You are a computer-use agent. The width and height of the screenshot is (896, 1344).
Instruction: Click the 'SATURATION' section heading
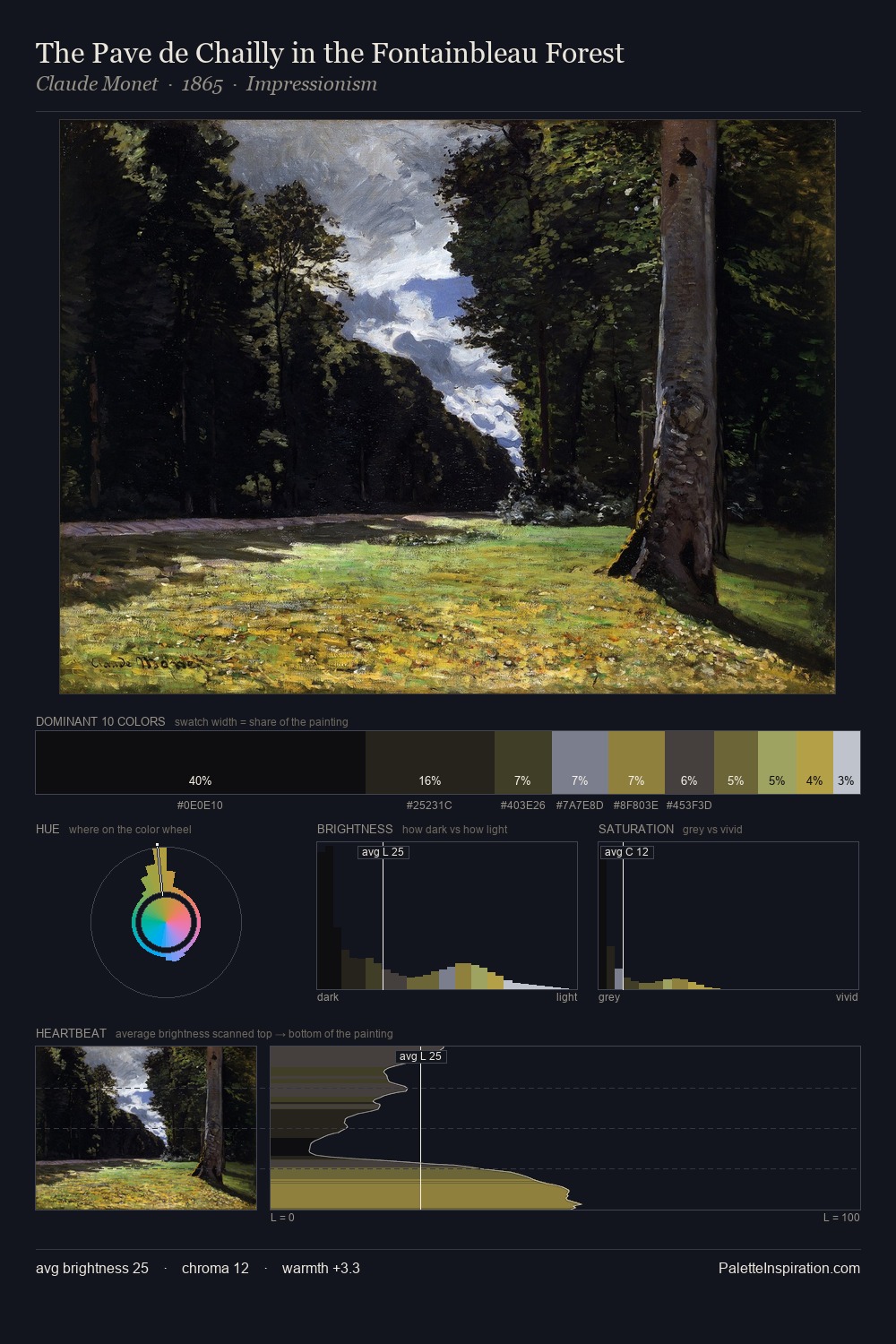click(x=636, y=829)
